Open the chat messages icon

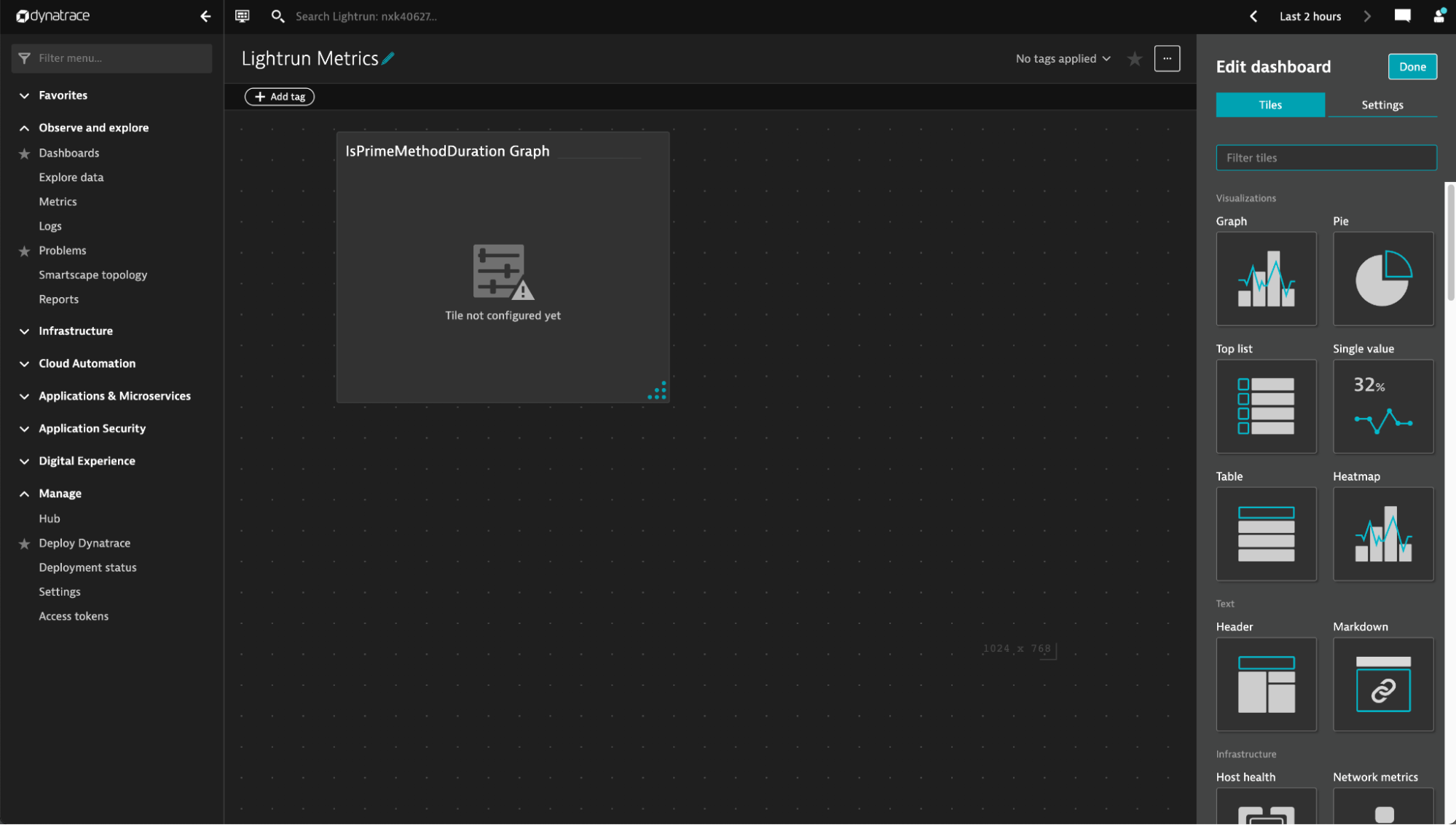pyautogui.click(x=1402, y=16)
